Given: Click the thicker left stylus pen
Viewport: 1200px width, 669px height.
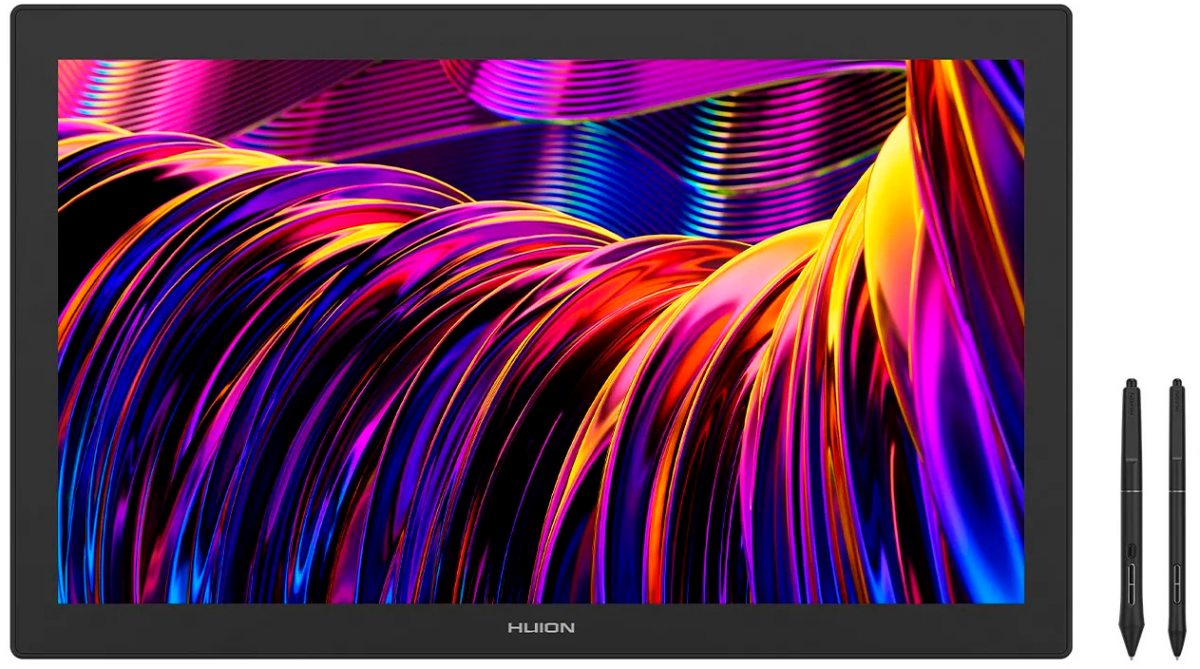Looking at the screenshot, I should pyautogui.click(x=1131, y=520).
